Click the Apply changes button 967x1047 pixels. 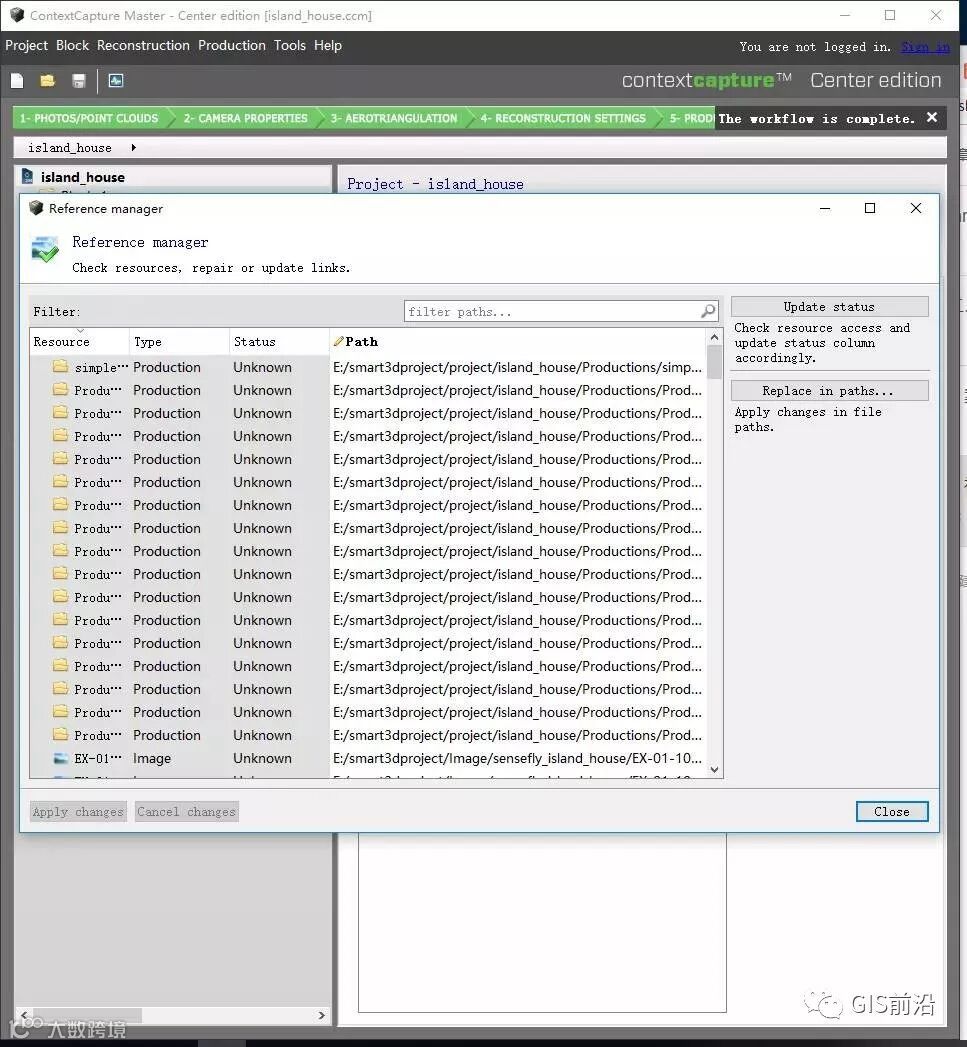click(x=78, y=811)
